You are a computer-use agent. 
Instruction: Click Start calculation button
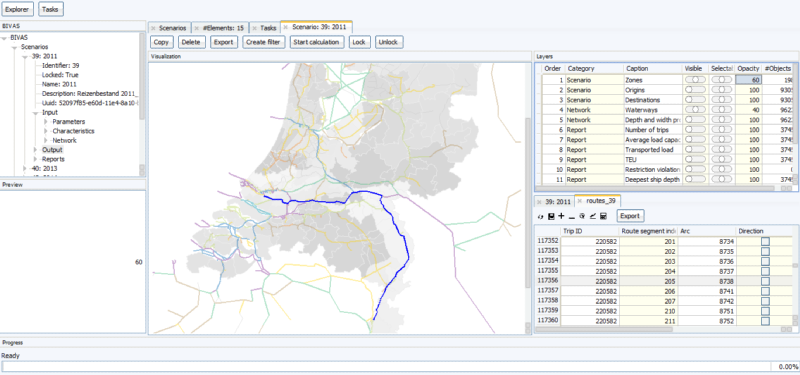(317, 42)
